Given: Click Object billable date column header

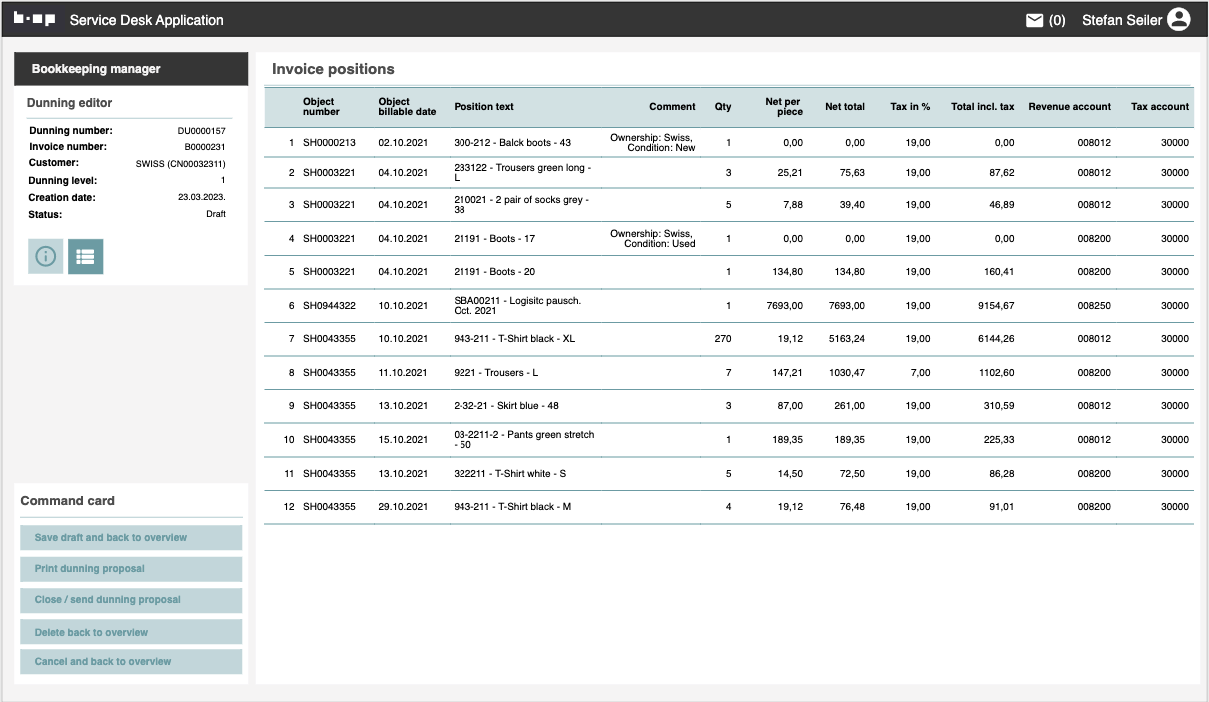Looking at the screenshot, I should point(407,106).
